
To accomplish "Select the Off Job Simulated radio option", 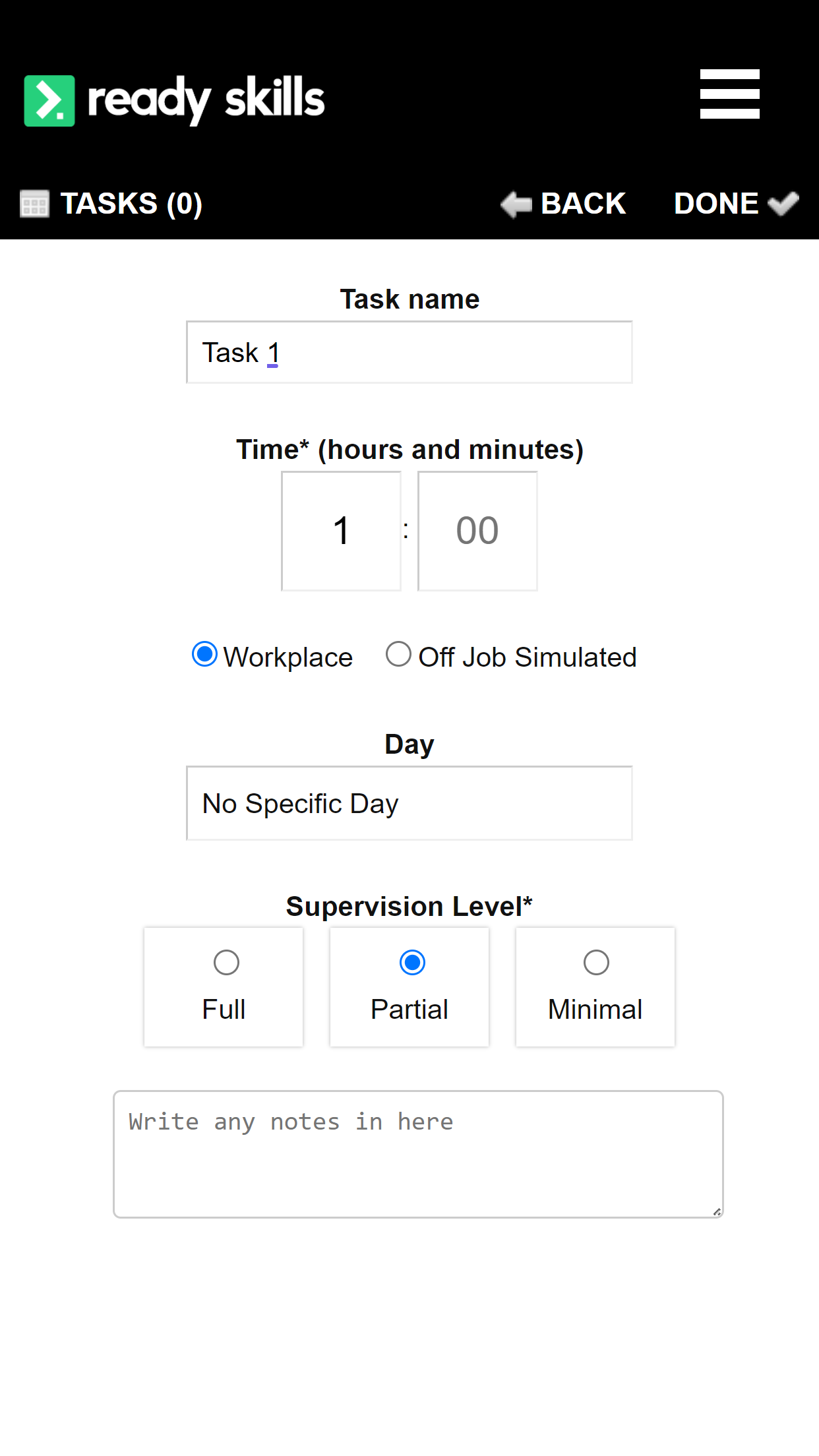I will click(x=398, y=655).
